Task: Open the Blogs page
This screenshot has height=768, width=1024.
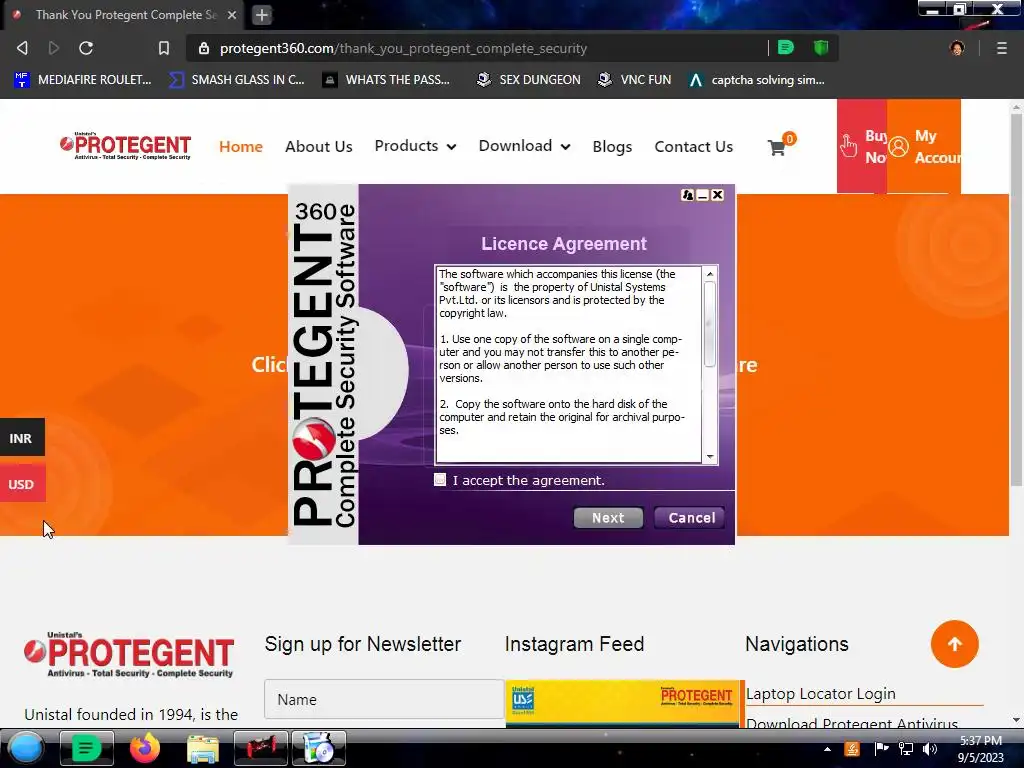Action: coord(612,146)
